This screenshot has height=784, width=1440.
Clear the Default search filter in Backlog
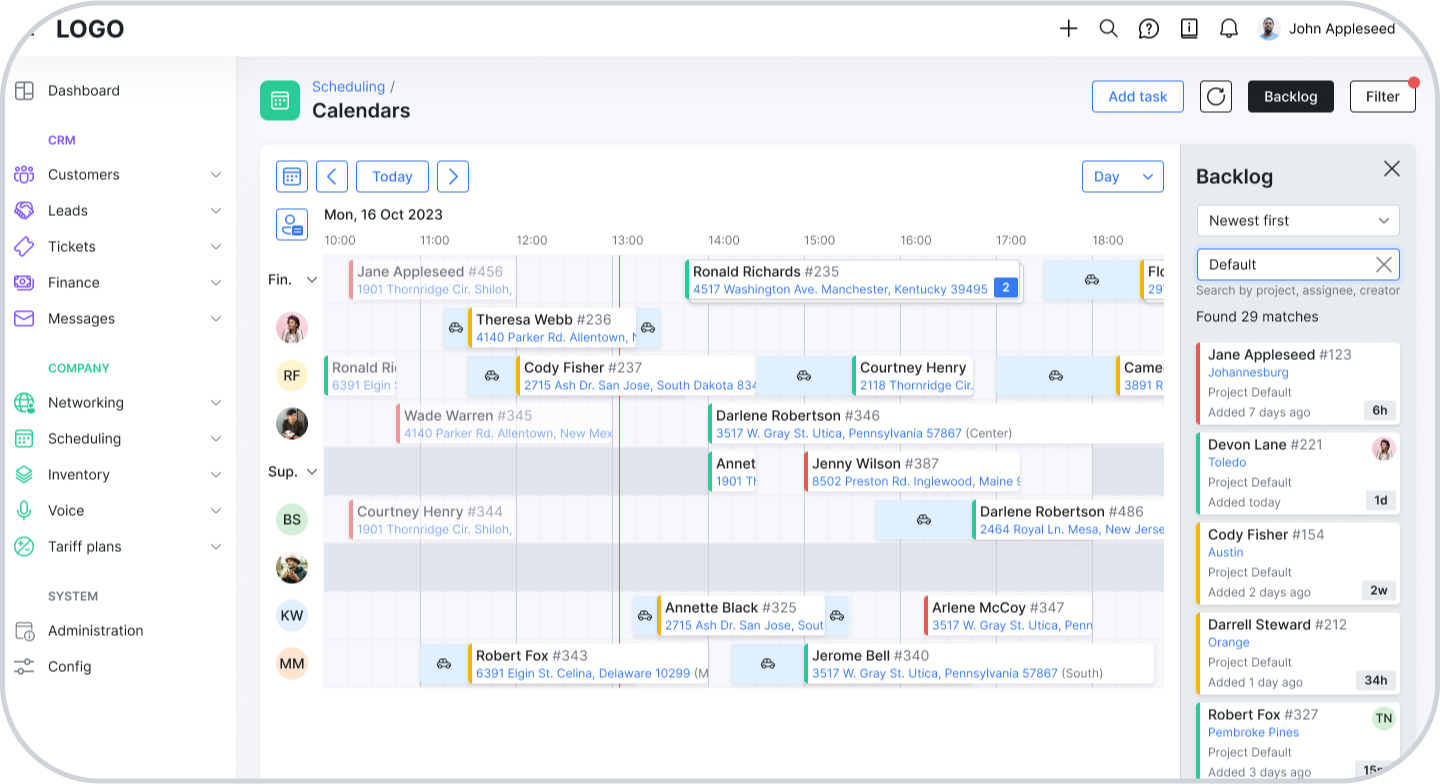coord(1383,264)
